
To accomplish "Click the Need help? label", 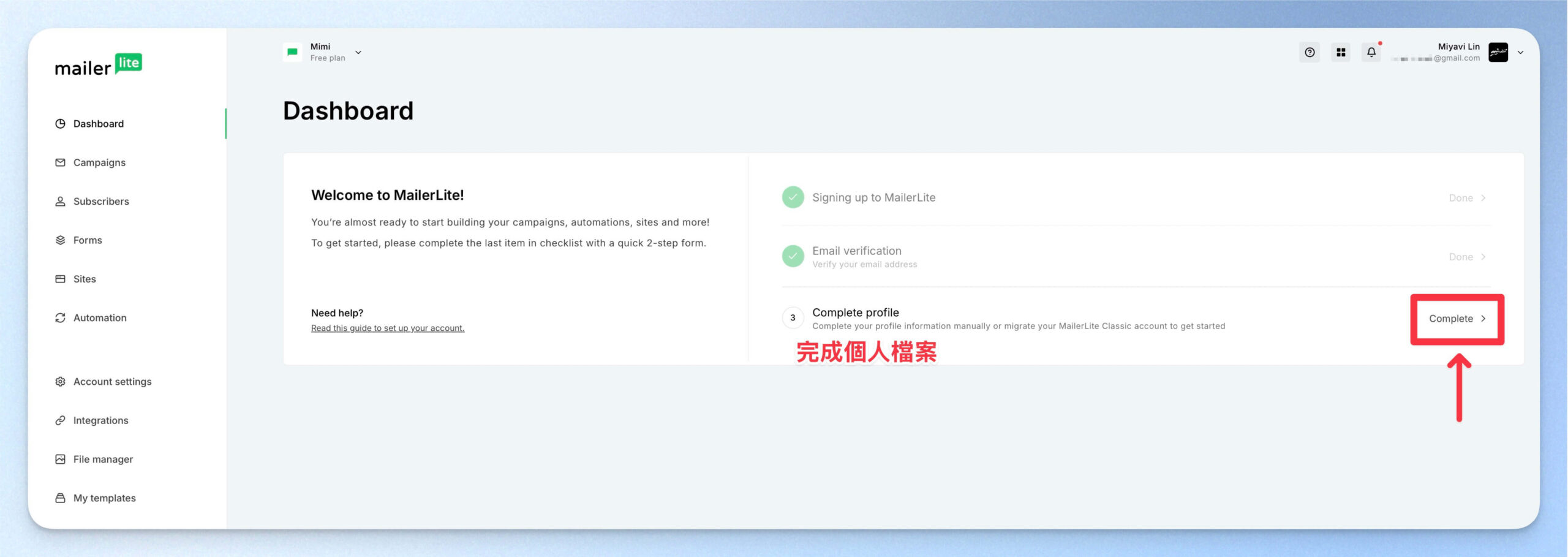I will (337, 313).
